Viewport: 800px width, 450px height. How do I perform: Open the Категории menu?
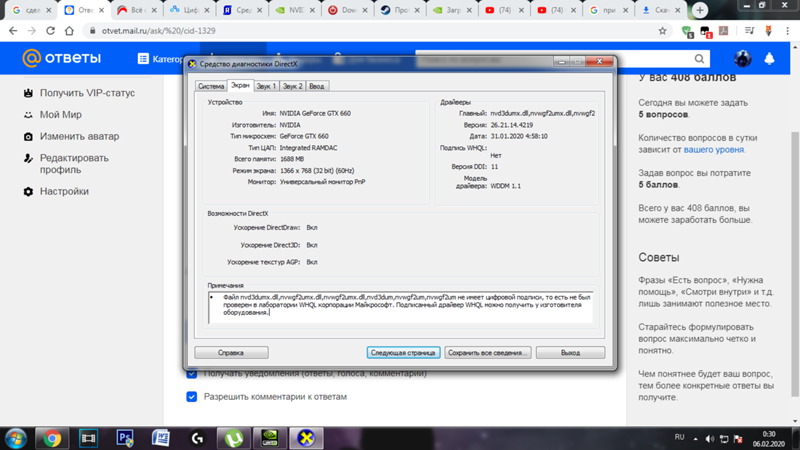(x=160, y=59)
